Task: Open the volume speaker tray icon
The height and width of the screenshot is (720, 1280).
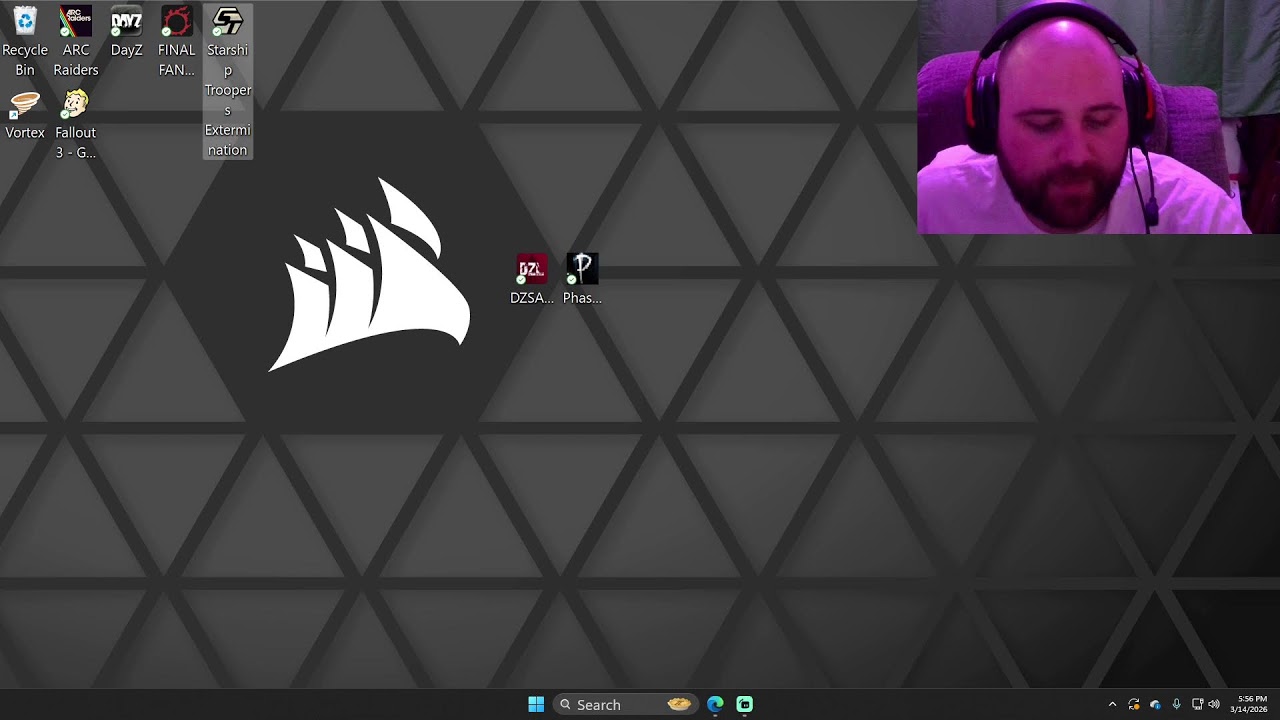Action: tap(1214, 705)
